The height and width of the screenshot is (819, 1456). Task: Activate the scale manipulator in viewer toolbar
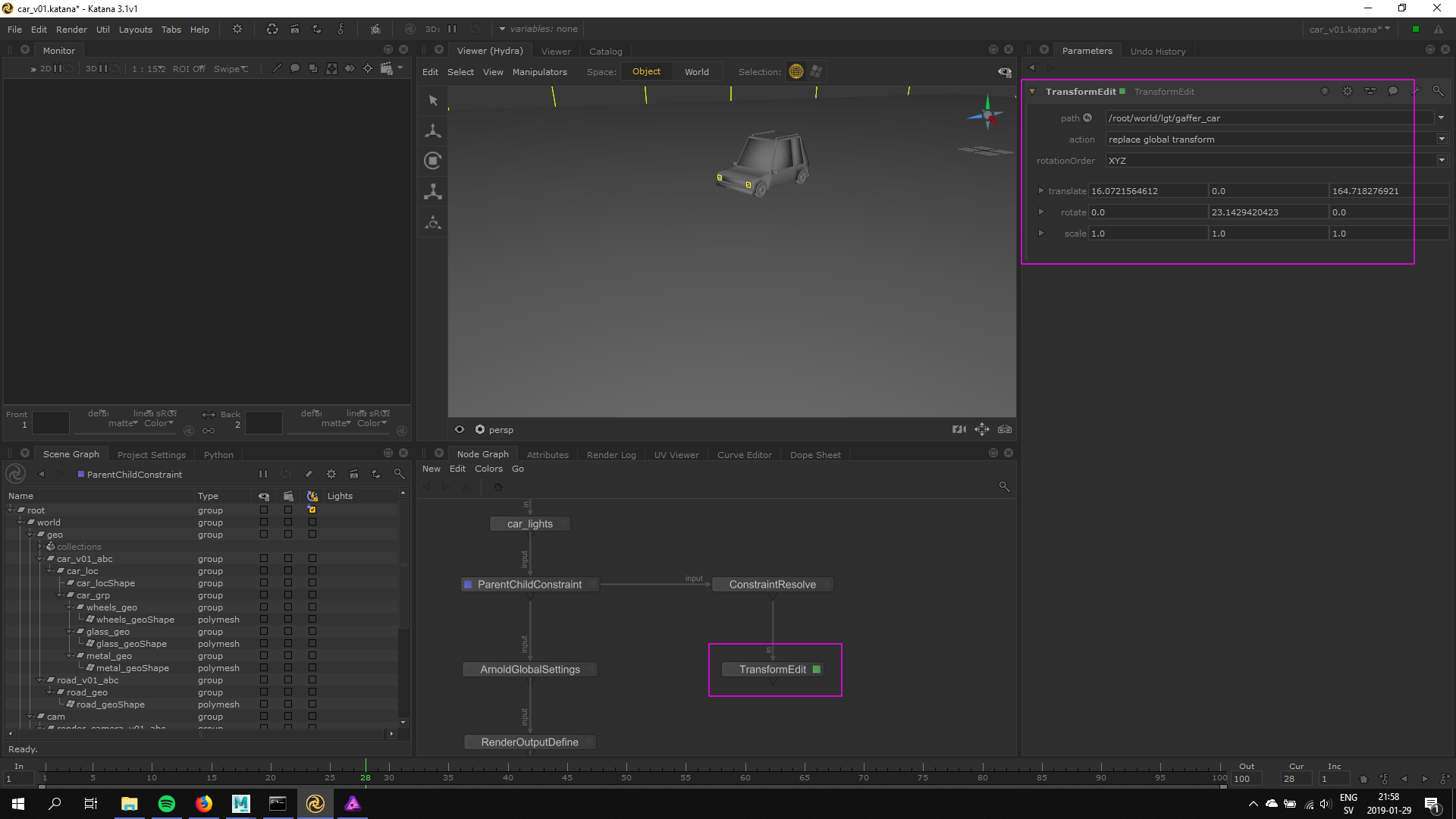(x=433, y=192)
